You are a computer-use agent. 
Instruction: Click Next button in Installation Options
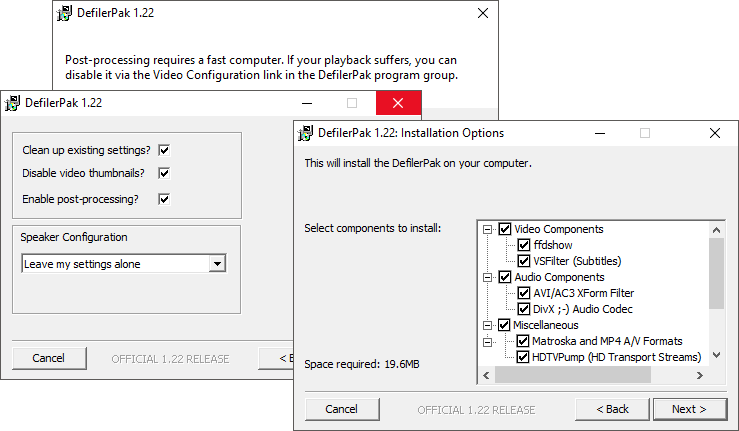pos(690,409)
